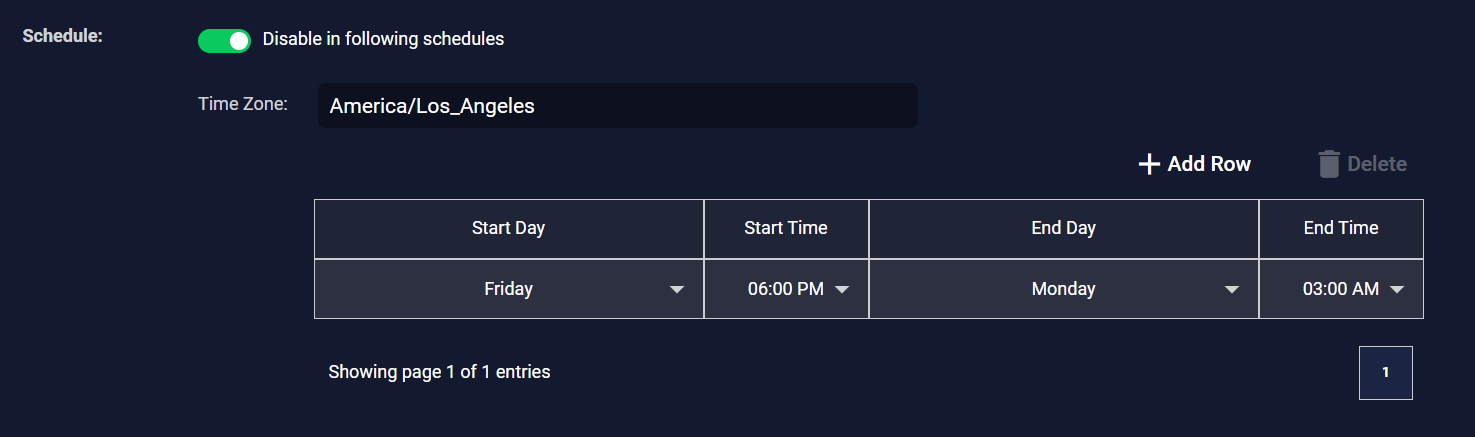Select the End Time column header
Viewport: 1475px width, 437px height.
(1340, 228)
